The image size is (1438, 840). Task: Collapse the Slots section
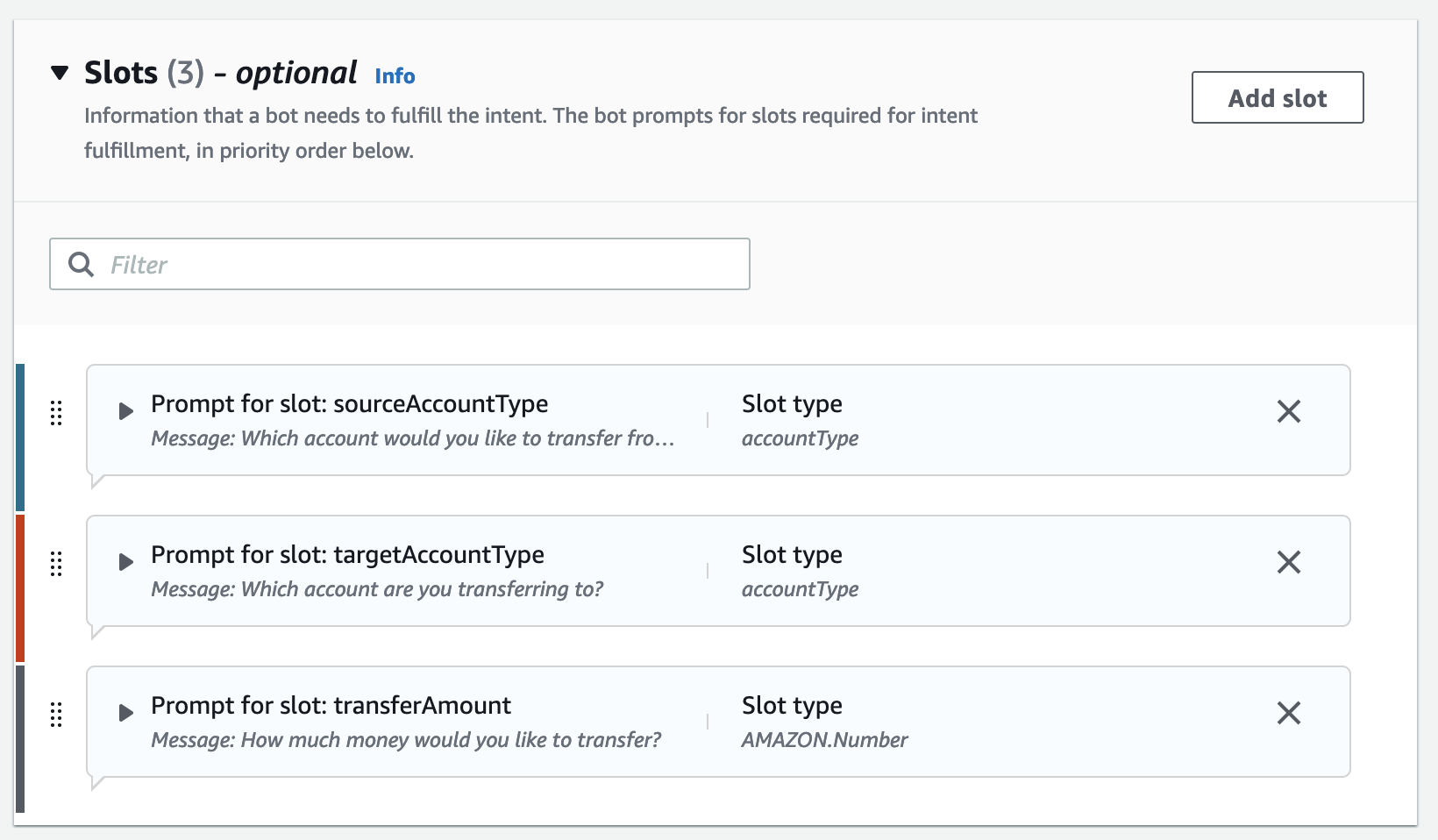[x=60, y=73]
